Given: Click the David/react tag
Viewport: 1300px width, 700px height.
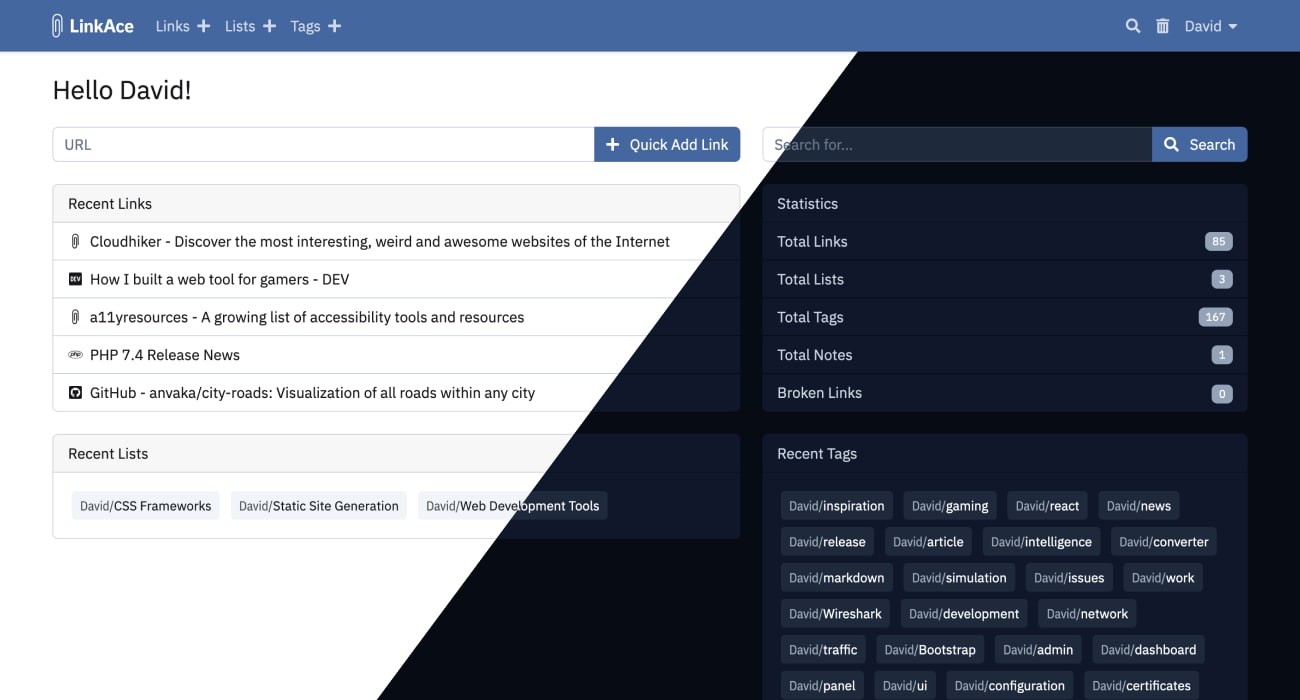Looking at the screenshot, I should (1046, 505).
